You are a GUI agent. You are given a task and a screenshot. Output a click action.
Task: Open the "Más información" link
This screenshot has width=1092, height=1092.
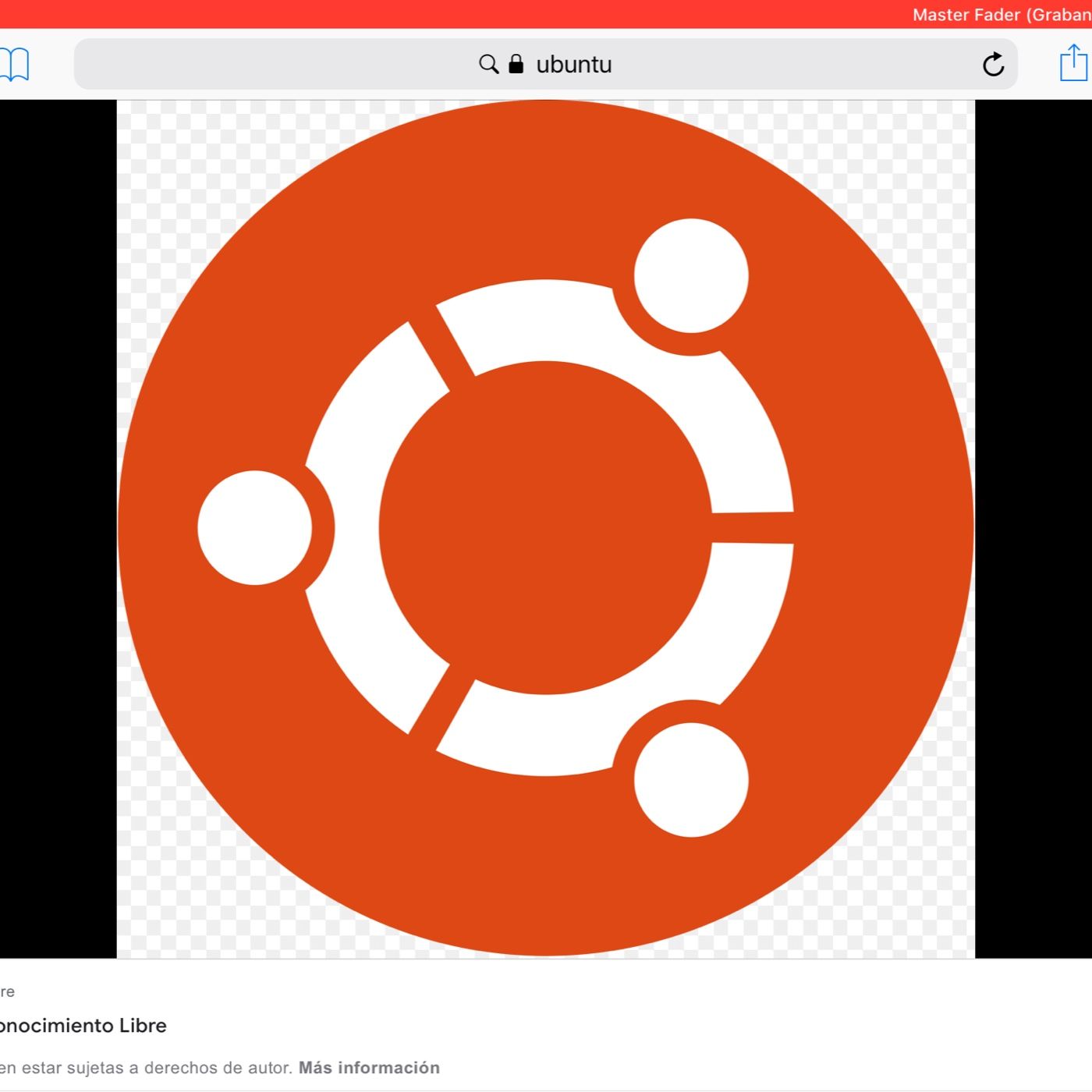(x=369, y=1067)
